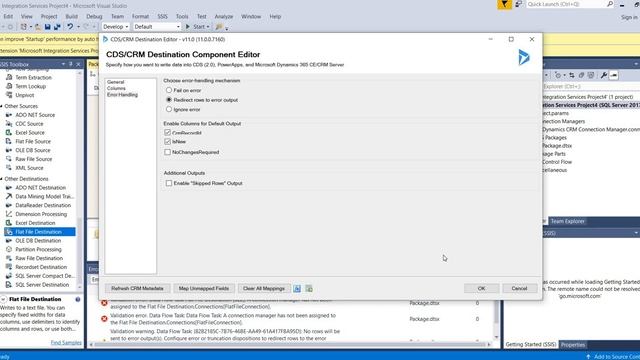Collapse Other Sources group
This screenshot has width=640, height=360.
pos(2,106)
